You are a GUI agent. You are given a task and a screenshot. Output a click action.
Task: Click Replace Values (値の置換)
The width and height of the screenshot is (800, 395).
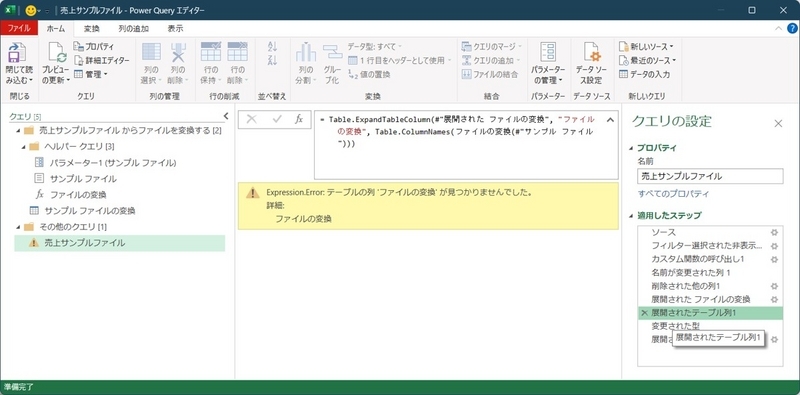coord(369,74)
